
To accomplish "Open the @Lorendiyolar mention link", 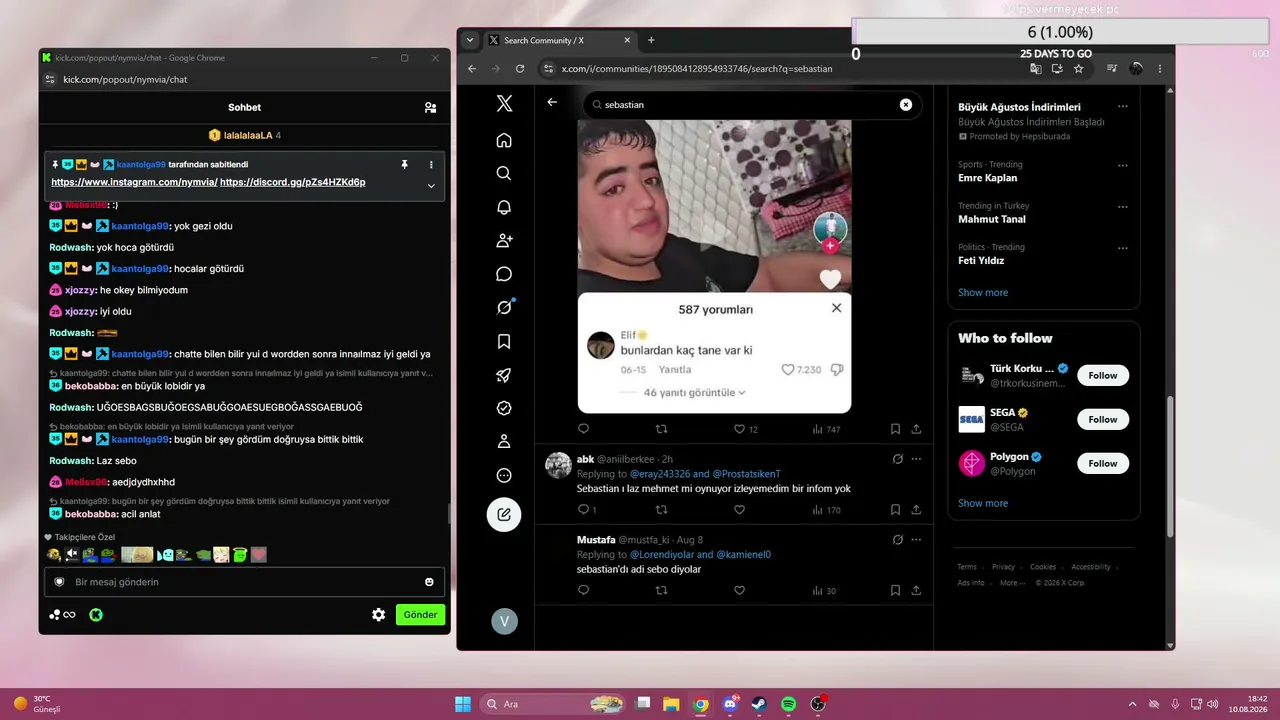I will click(x=662, y=555).
